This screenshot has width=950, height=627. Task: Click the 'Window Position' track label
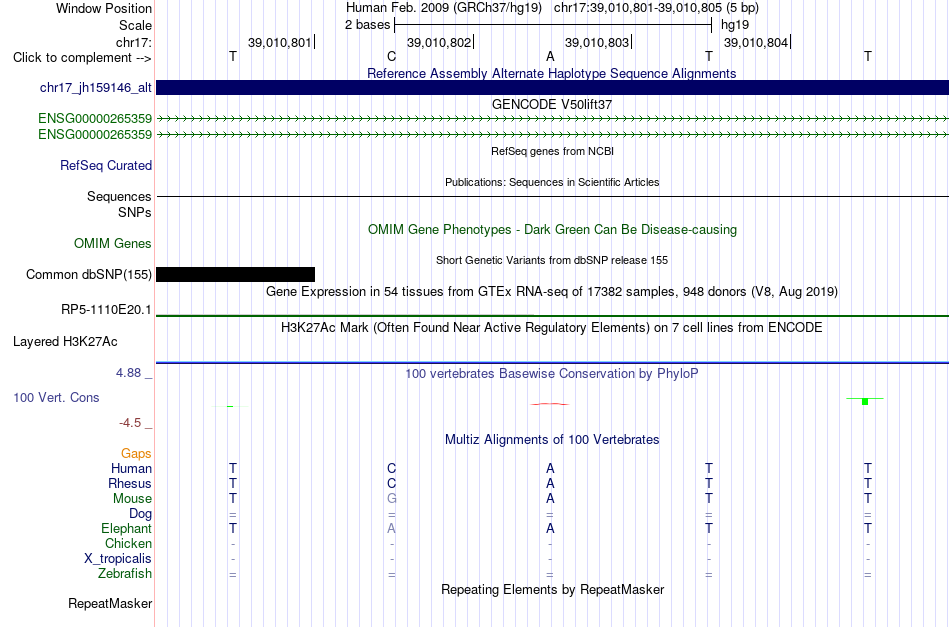[x=104, y=8]
